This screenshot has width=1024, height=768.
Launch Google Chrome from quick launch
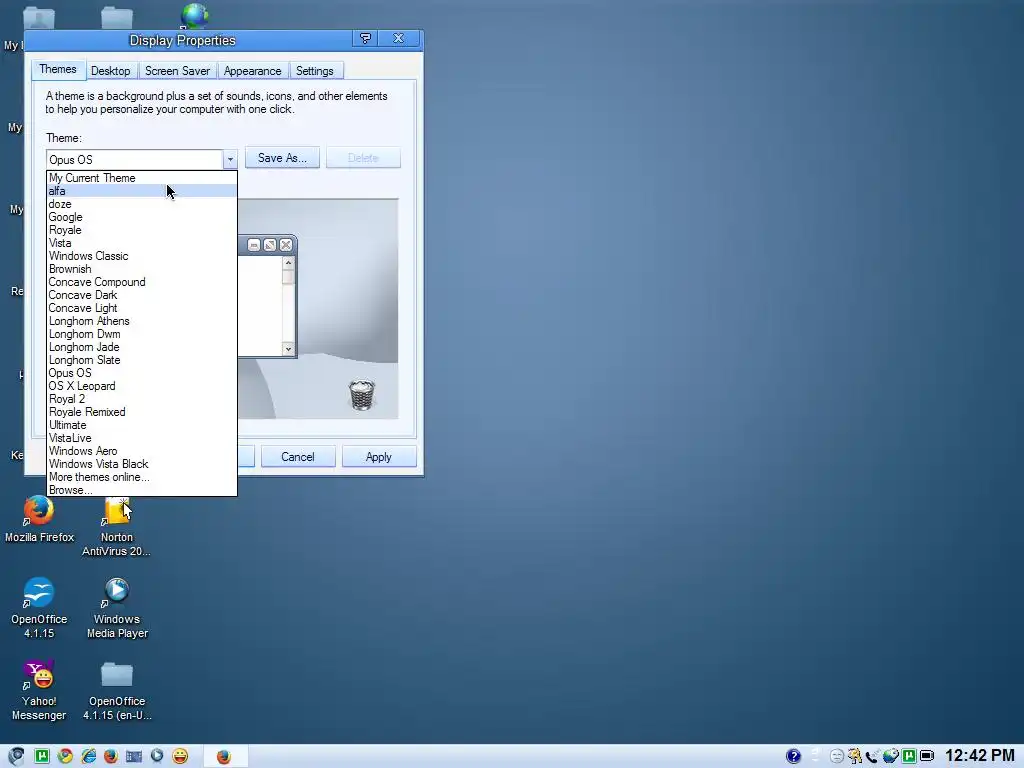(65, 756)
